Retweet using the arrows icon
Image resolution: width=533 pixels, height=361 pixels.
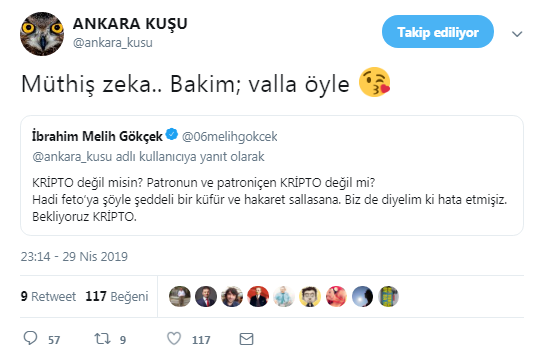(102, 339)
